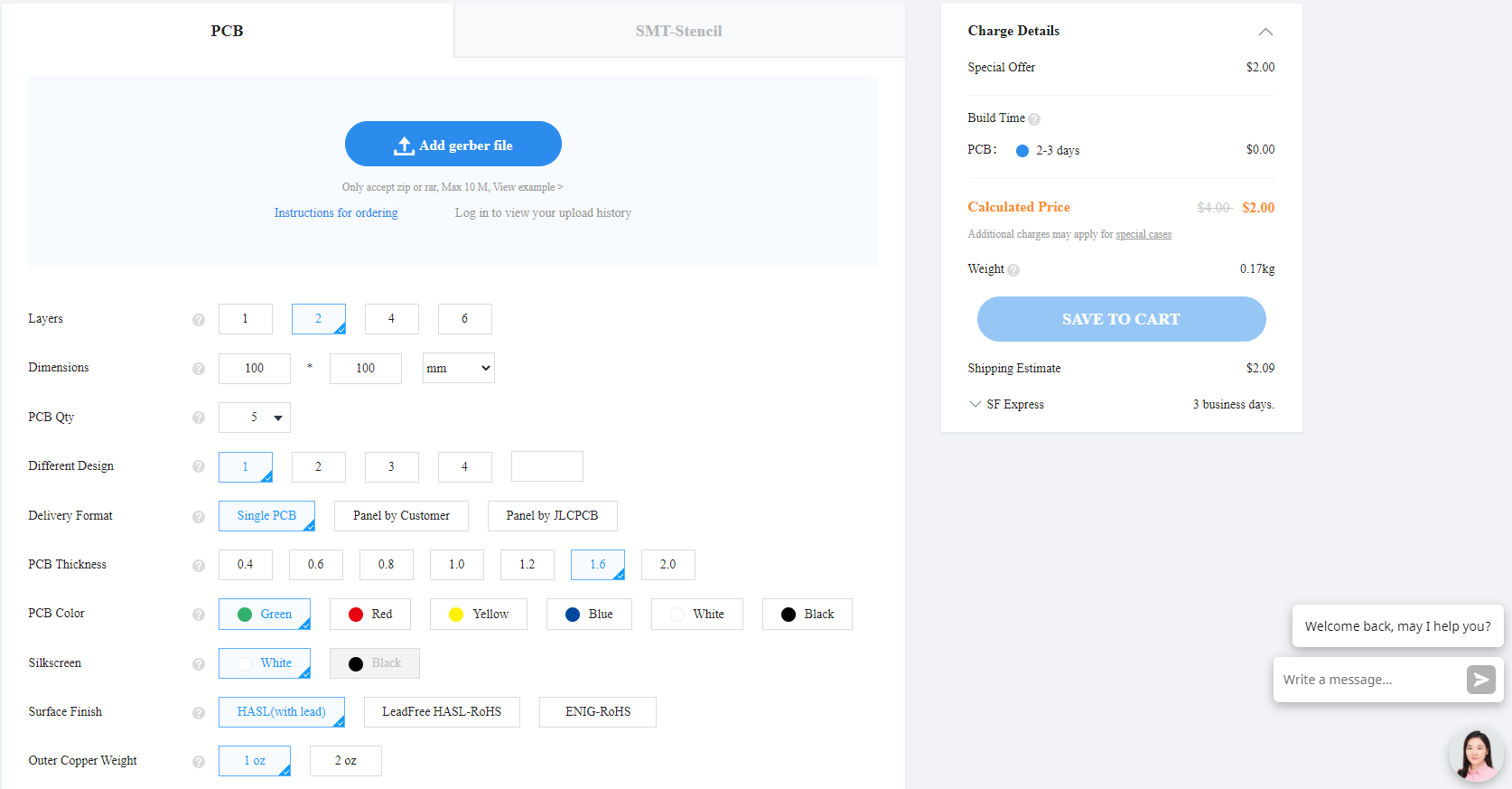Choose ENIG-RoHS surface finish

tap(597, 712)
